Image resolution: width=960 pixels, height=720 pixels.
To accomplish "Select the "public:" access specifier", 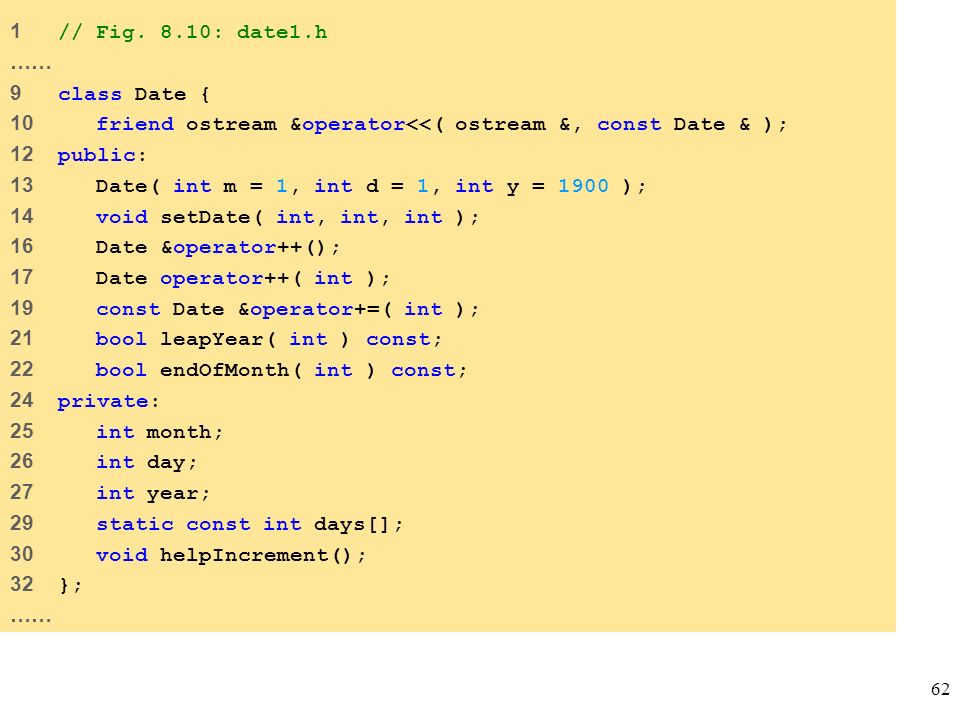I will pos(102,156).
